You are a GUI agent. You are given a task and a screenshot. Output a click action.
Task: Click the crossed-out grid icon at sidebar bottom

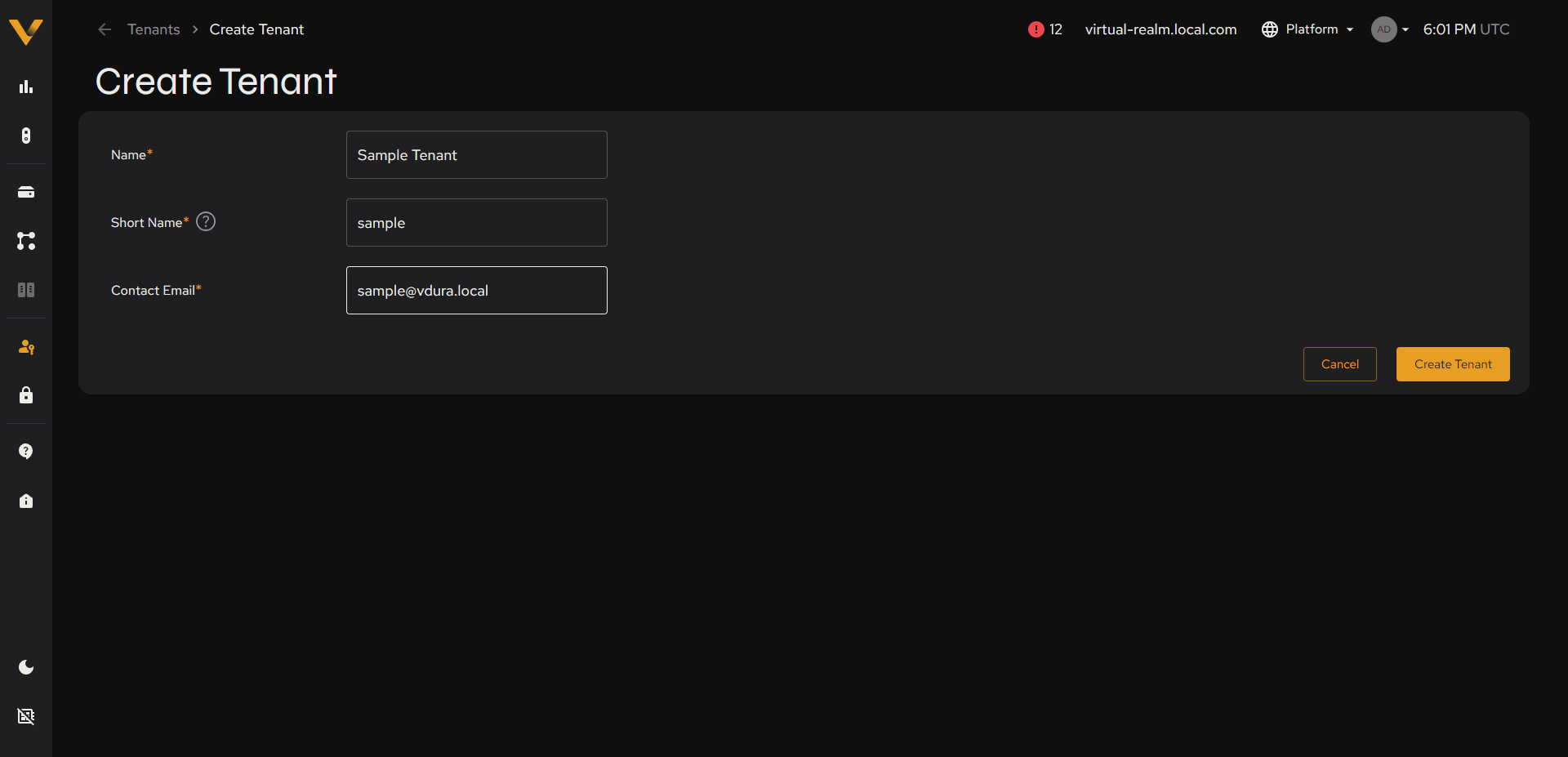point(26,716)
